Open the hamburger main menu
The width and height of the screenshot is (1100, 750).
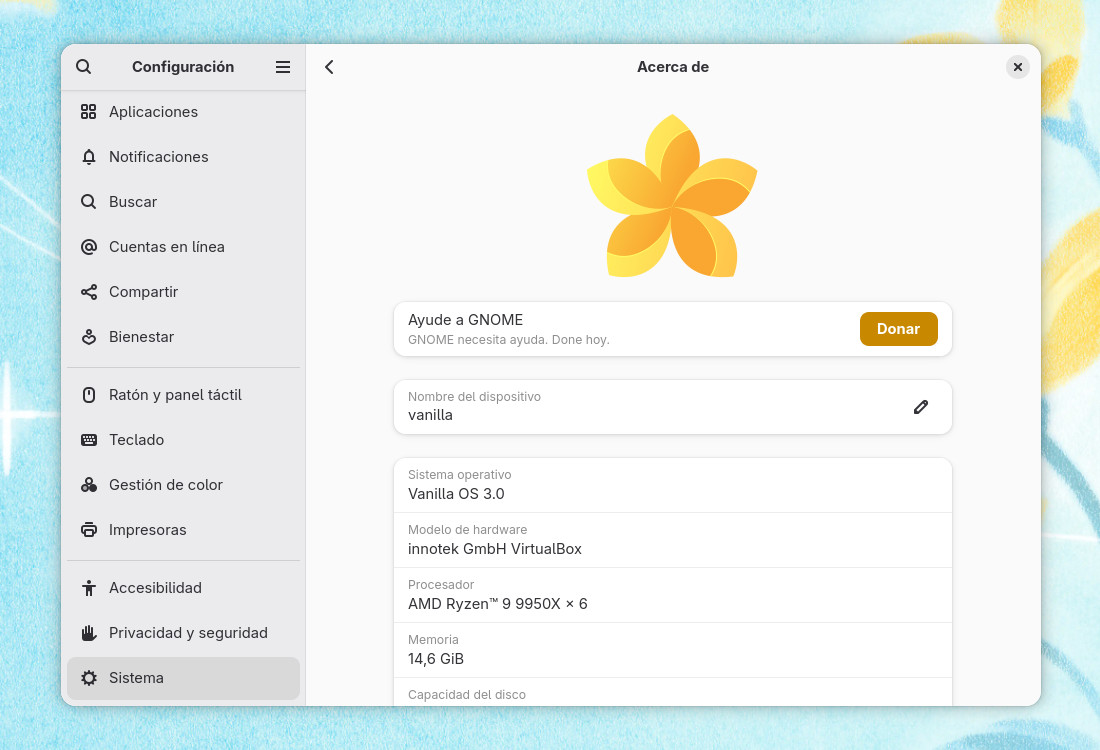(283, 67)
